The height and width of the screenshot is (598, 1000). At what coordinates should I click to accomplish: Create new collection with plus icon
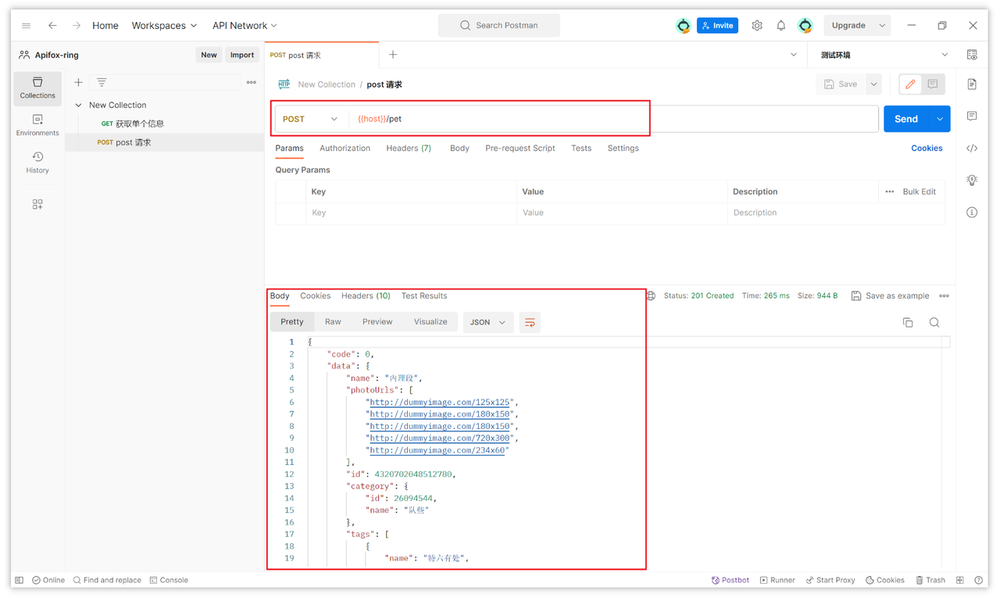[79, 83]
